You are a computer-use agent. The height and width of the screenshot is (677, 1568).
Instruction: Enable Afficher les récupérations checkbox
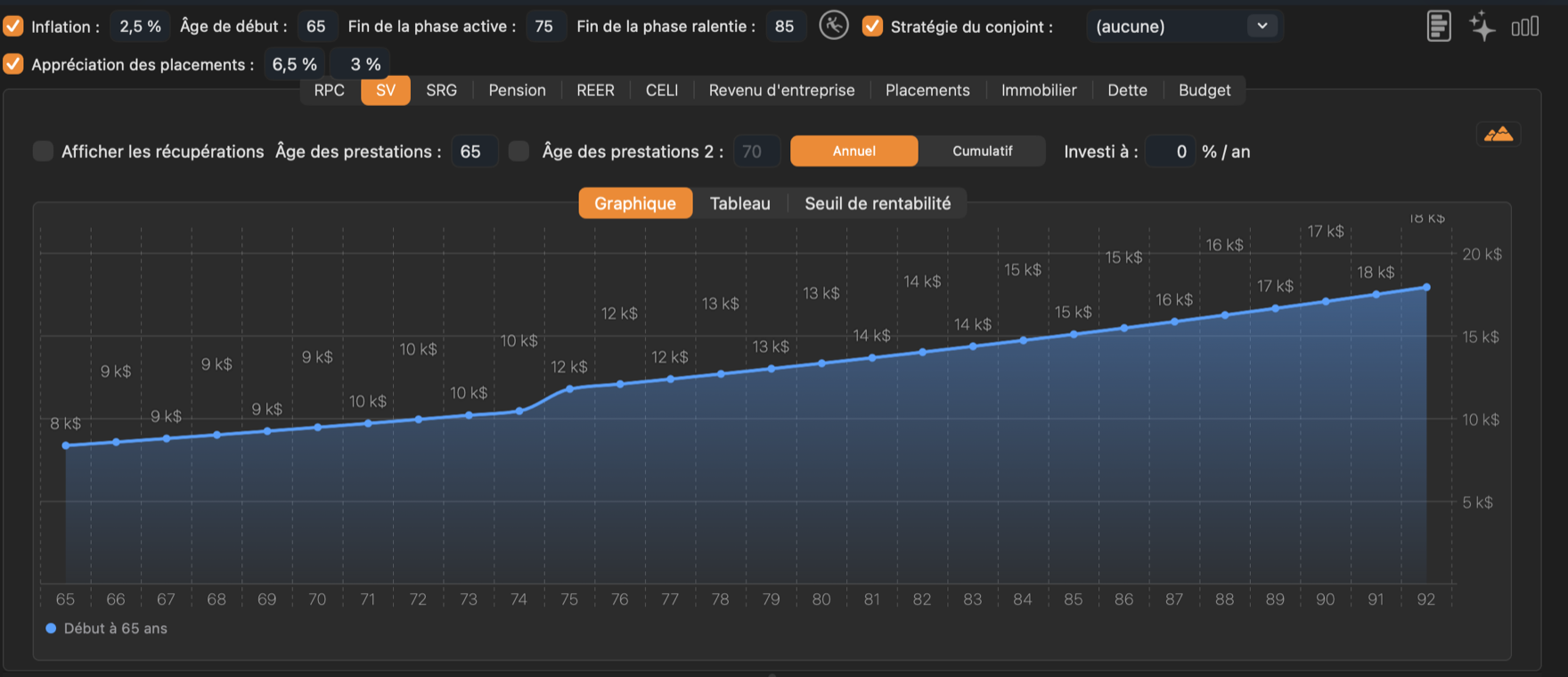(x=43, y=151)
